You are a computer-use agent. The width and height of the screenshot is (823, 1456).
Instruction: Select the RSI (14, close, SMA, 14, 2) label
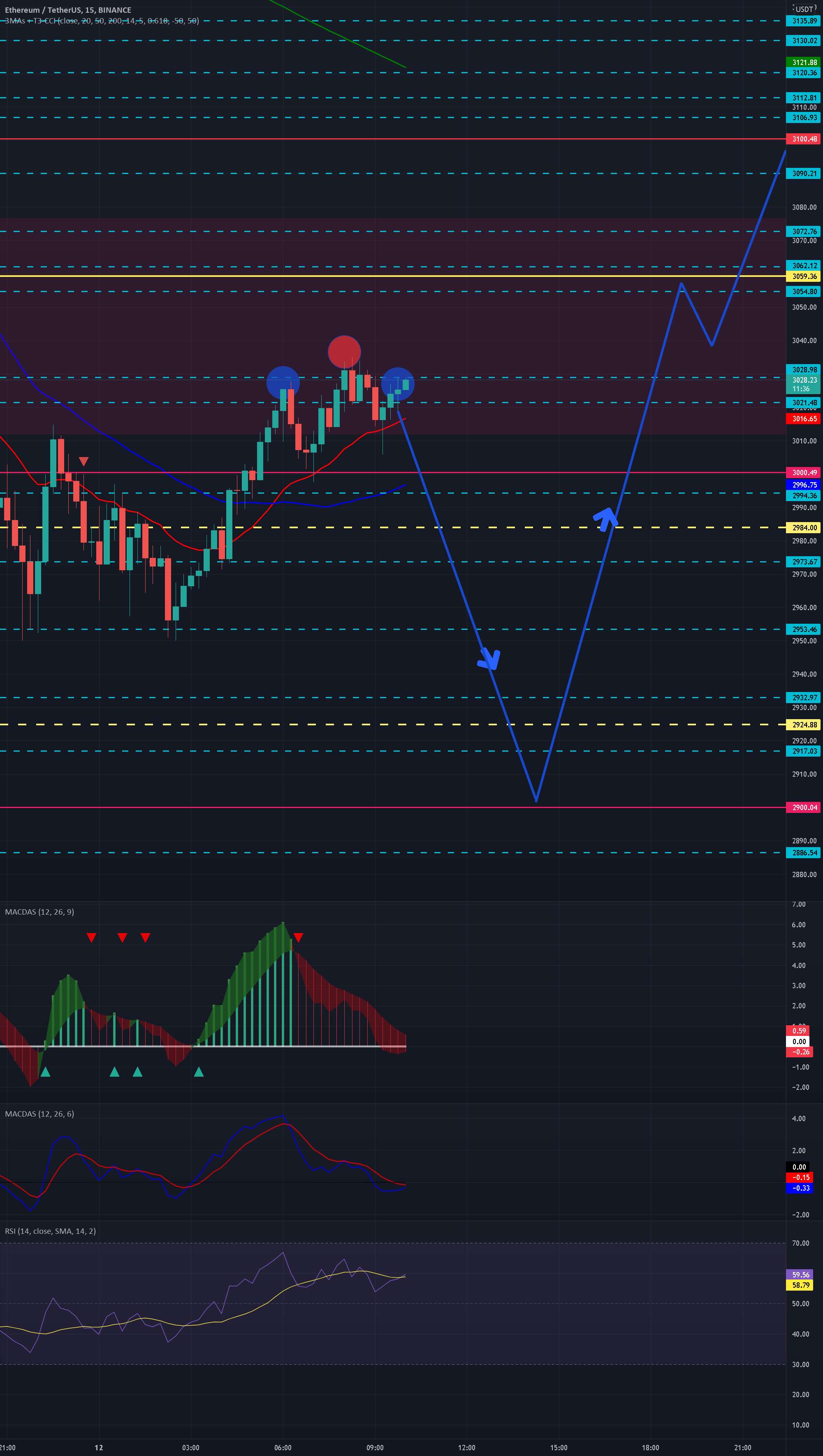50,1231
